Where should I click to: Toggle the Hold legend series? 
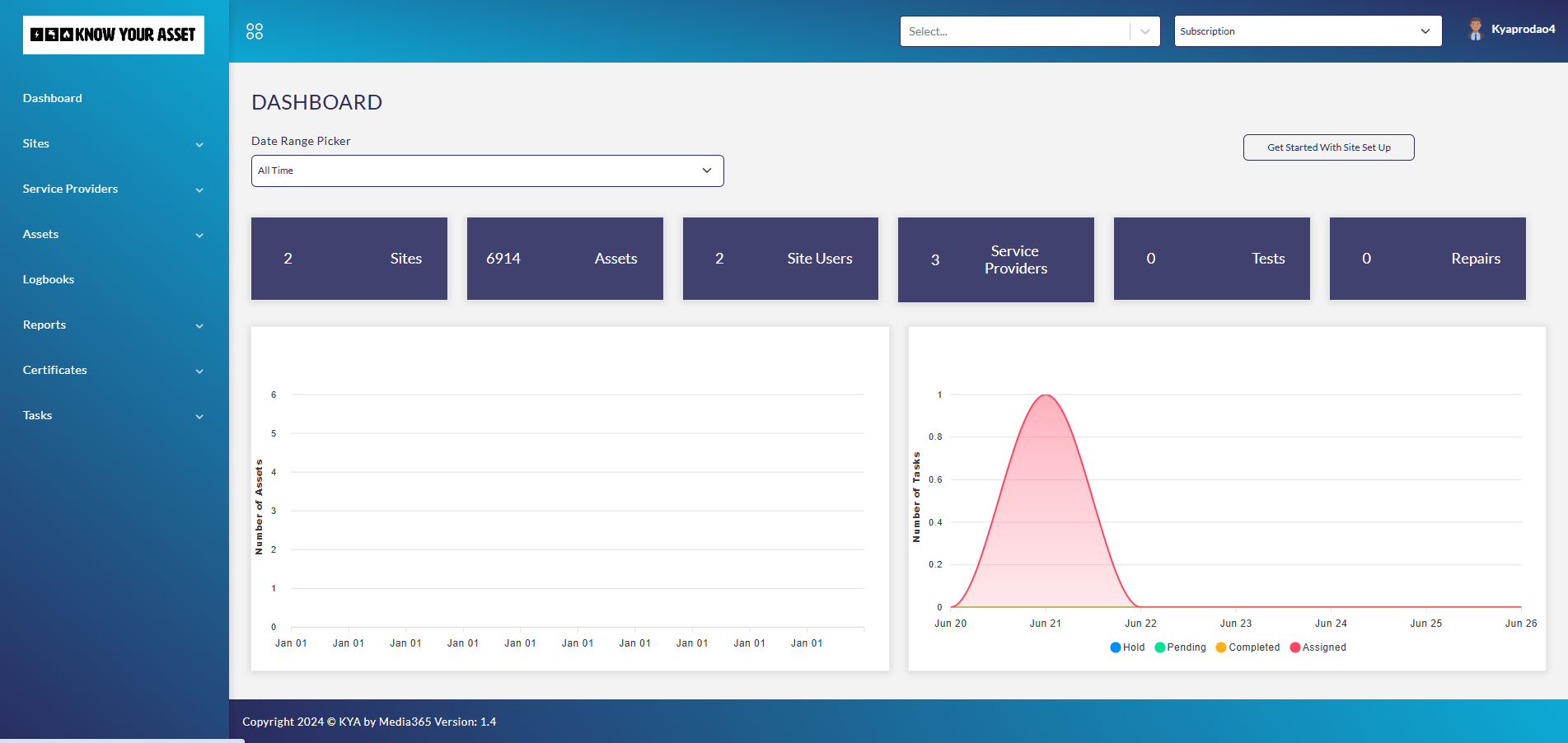[x=1127, y=647]
